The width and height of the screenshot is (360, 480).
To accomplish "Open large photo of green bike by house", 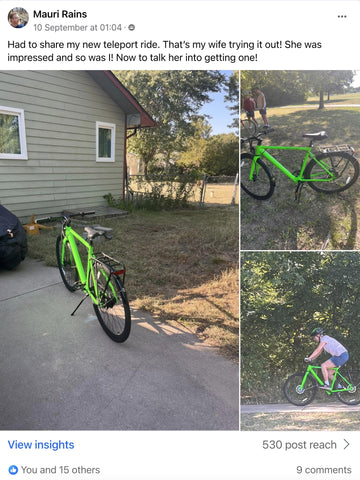I will click(119, 250).
